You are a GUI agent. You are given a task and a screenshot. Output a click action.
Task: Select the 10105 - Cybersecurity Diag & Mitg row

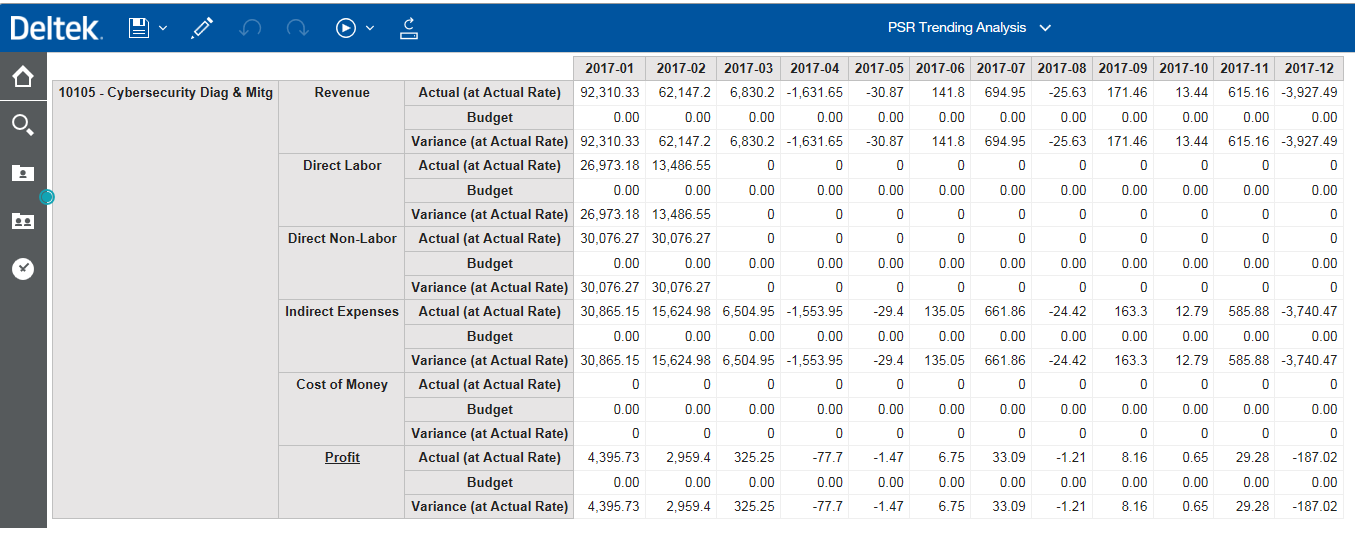(x=165, y=93)
